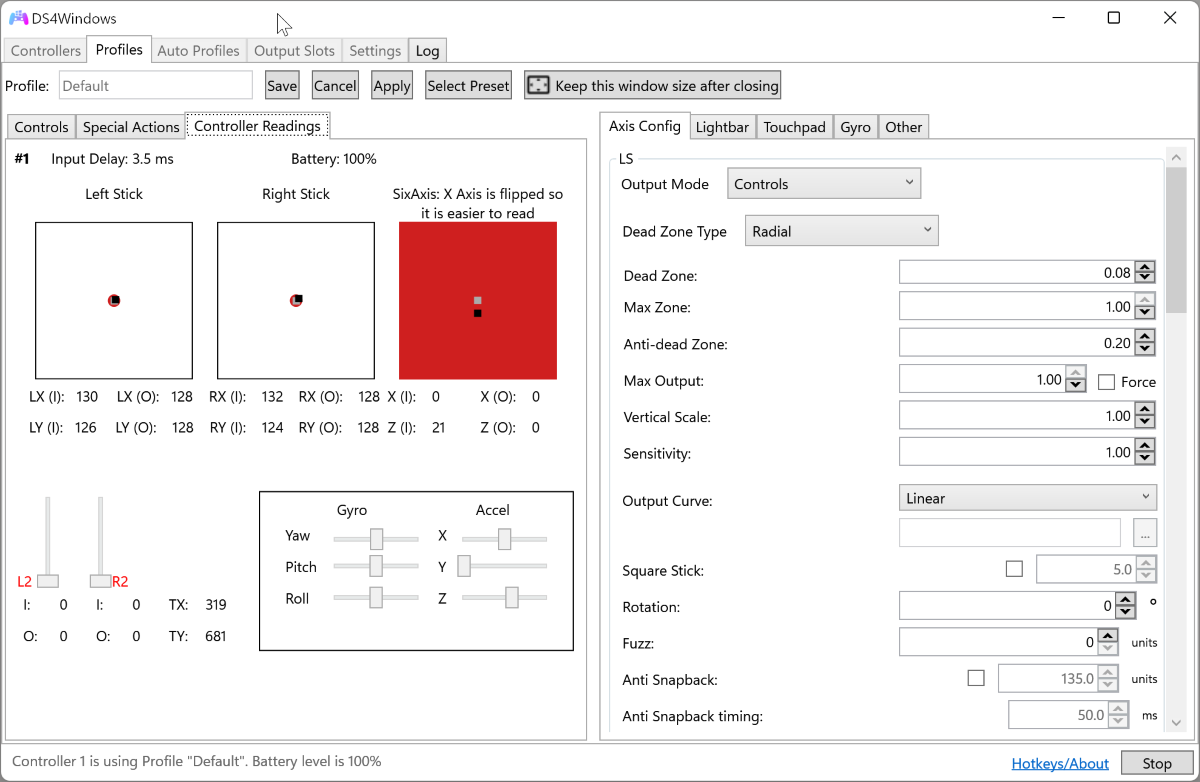This screenshot has width=1200, height=782.
Task: Enable the Force max output checkbox
Action: (x=1106, y=382)
